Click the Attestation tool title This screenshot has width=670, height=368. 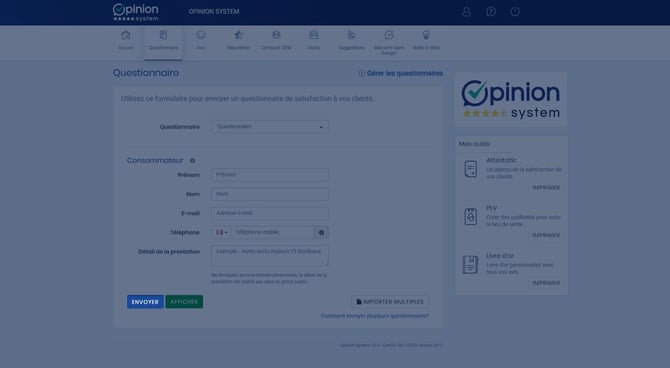point(501,160)
